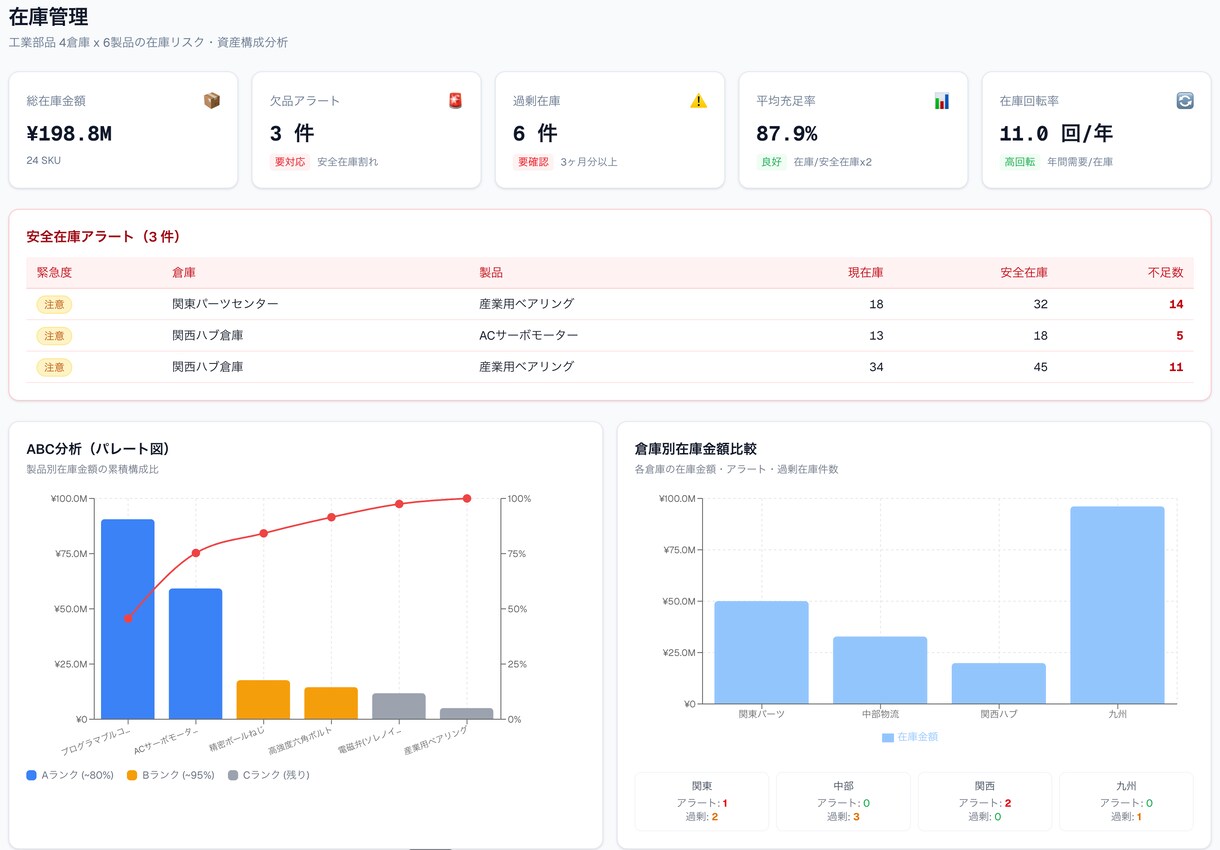Select the 現在庫 column header
The width and height of the screenshot is (1220, 850).
click(x=866, y=273)
